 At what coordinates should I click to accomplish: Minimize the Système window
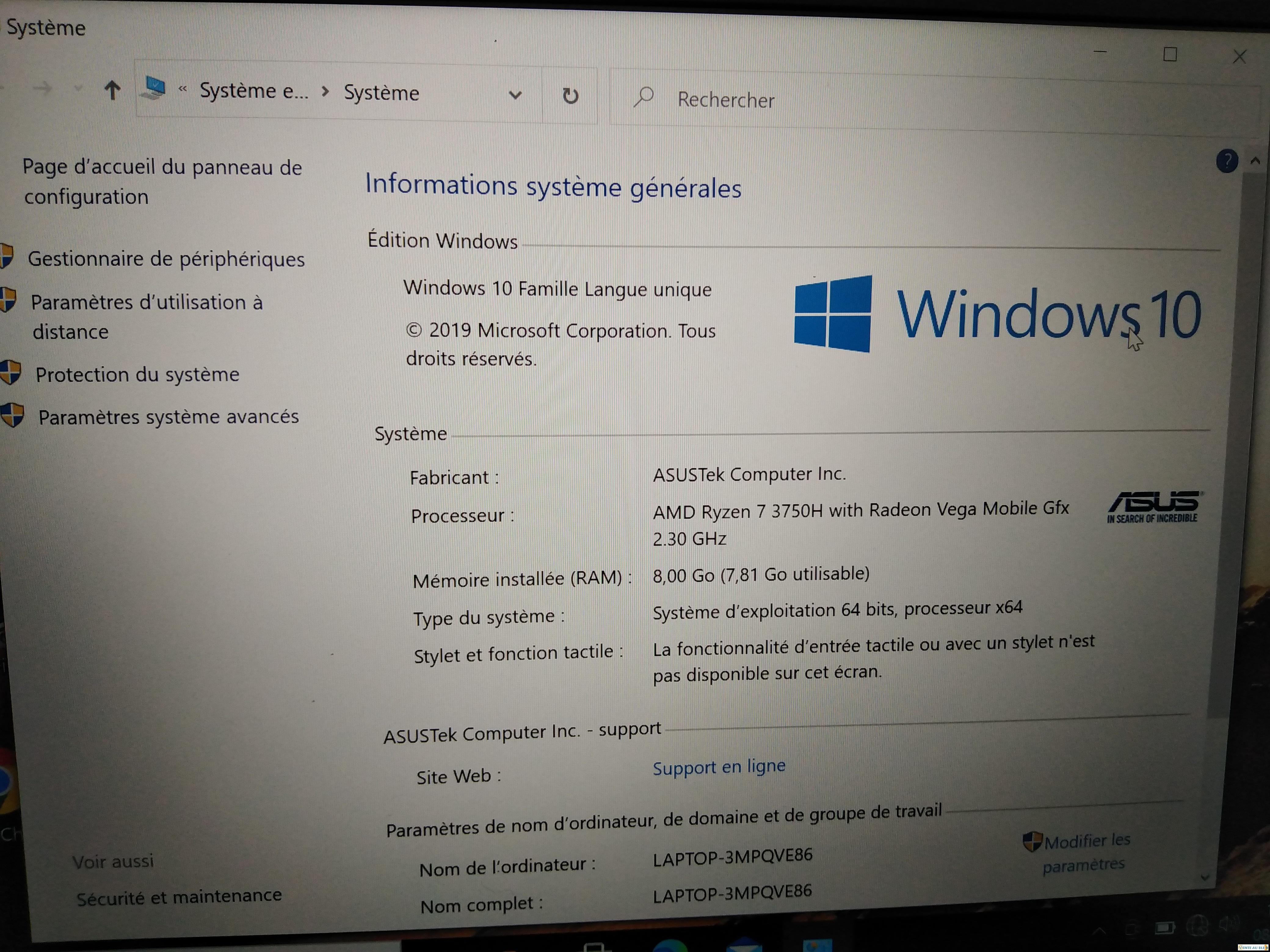pyautogui.click(x=1100, y=52)
